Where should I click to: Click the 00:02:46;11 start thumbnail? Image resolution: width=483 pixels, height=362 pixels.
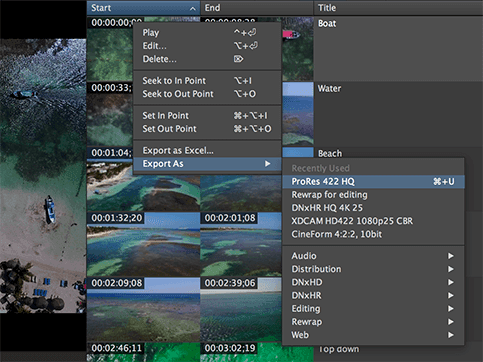(143, 352)
